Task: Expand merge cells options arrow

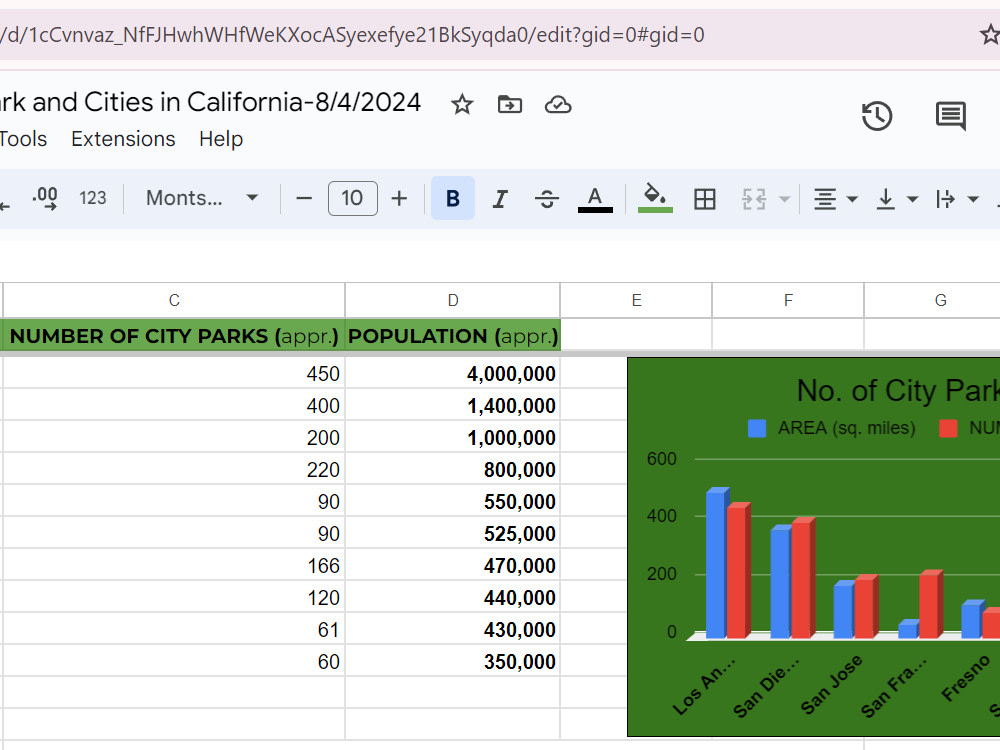Action: coord(784,200)
